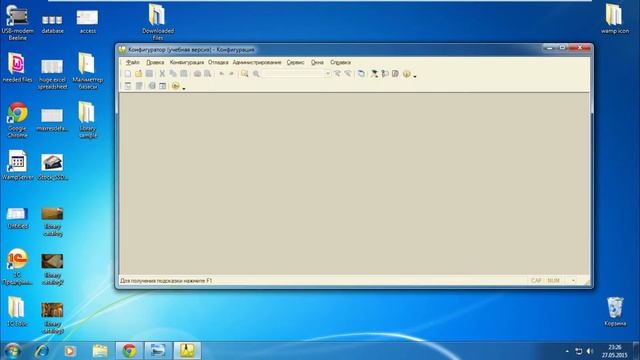Click the round yellow help icon in the first toolbar
640x360 pixels.
pos(406,74)
